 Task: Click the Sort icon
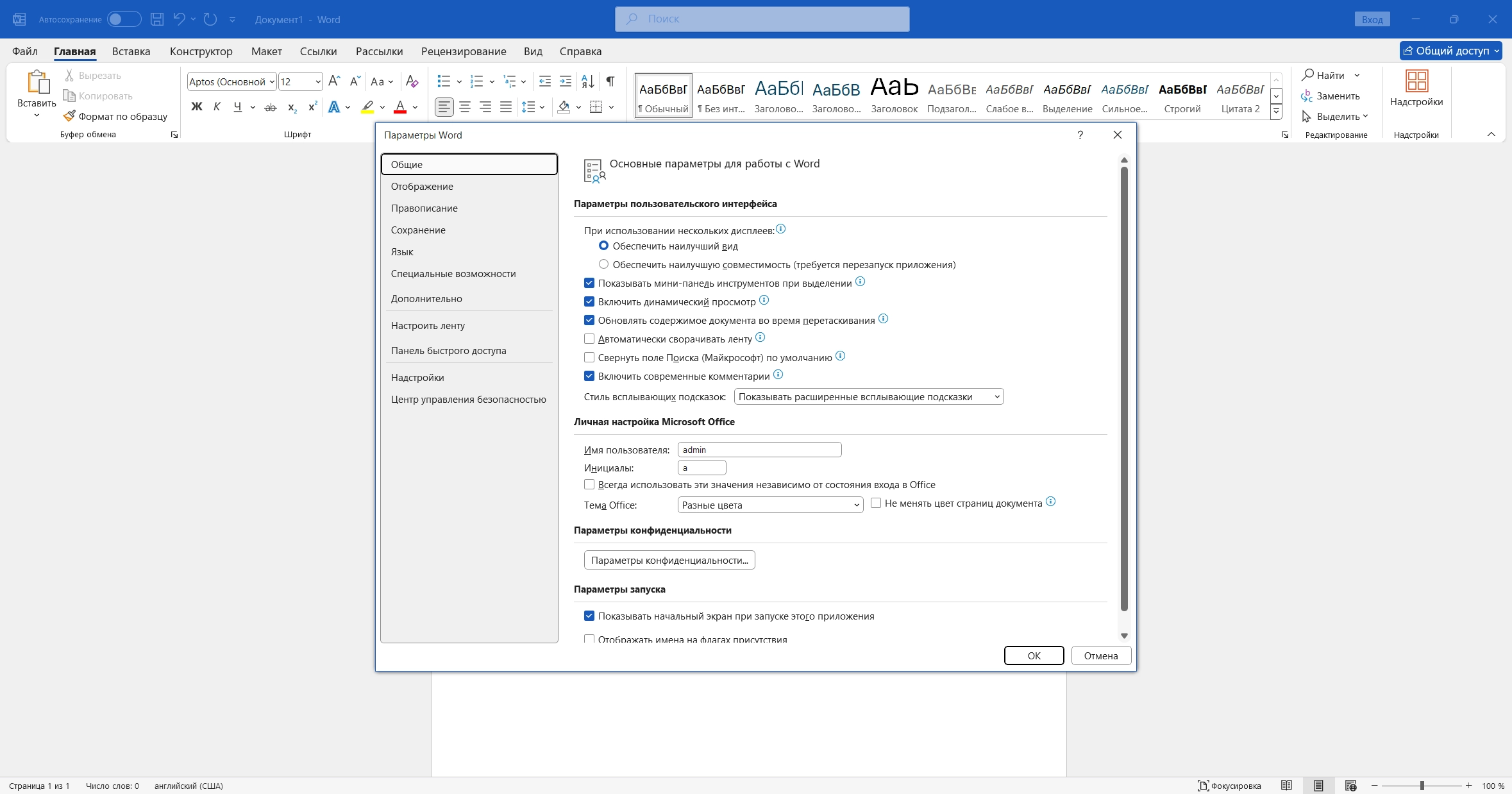[x=588, y=81]
